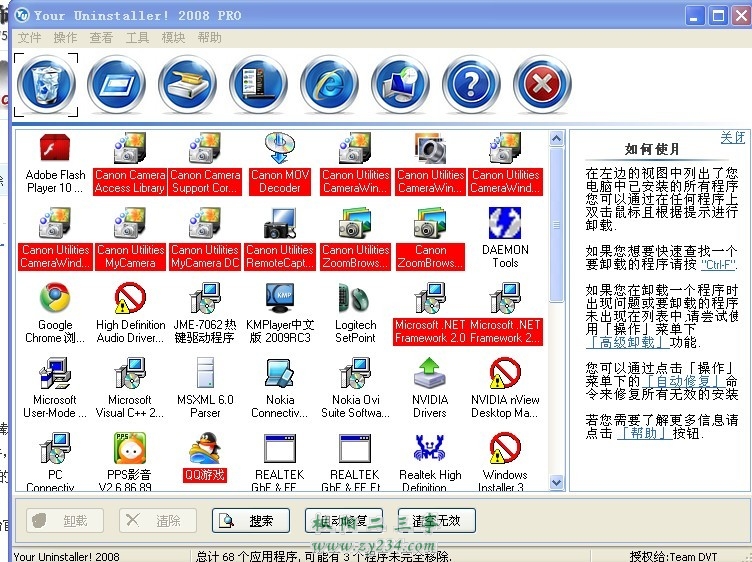Select Canon Utilities RemoteCapture entry
This screenshot has height=562, width=752.
[x=280, y=238]
